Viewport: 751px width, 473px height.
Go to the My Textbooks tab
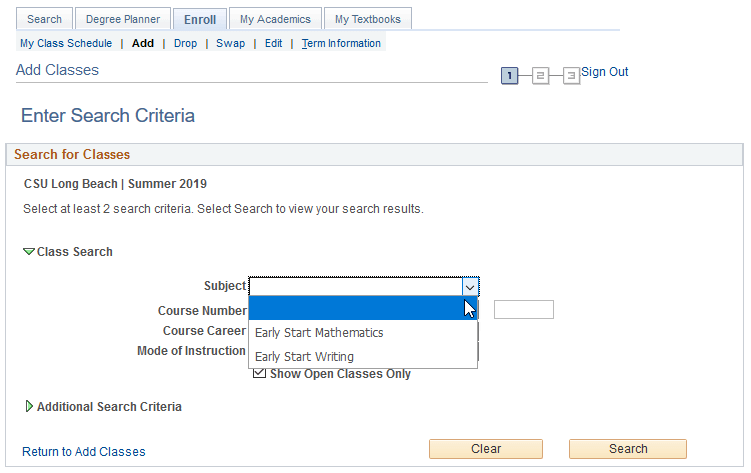(368, 19)
